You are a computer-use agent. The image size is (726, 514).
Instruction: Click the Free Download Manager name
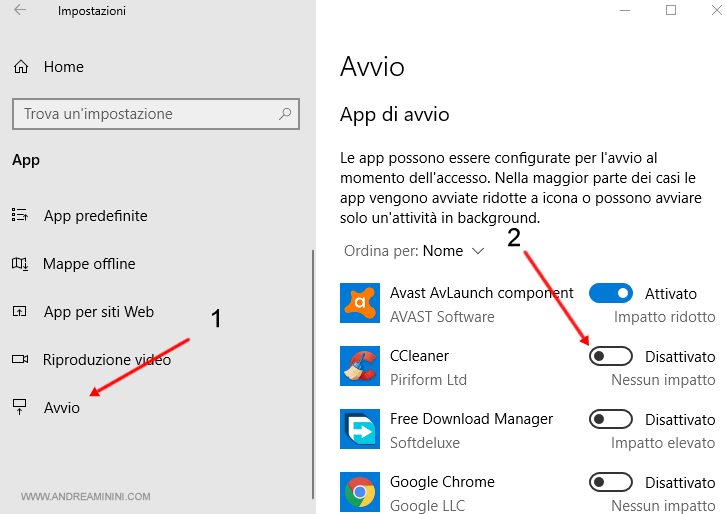(x=471, y=419)
